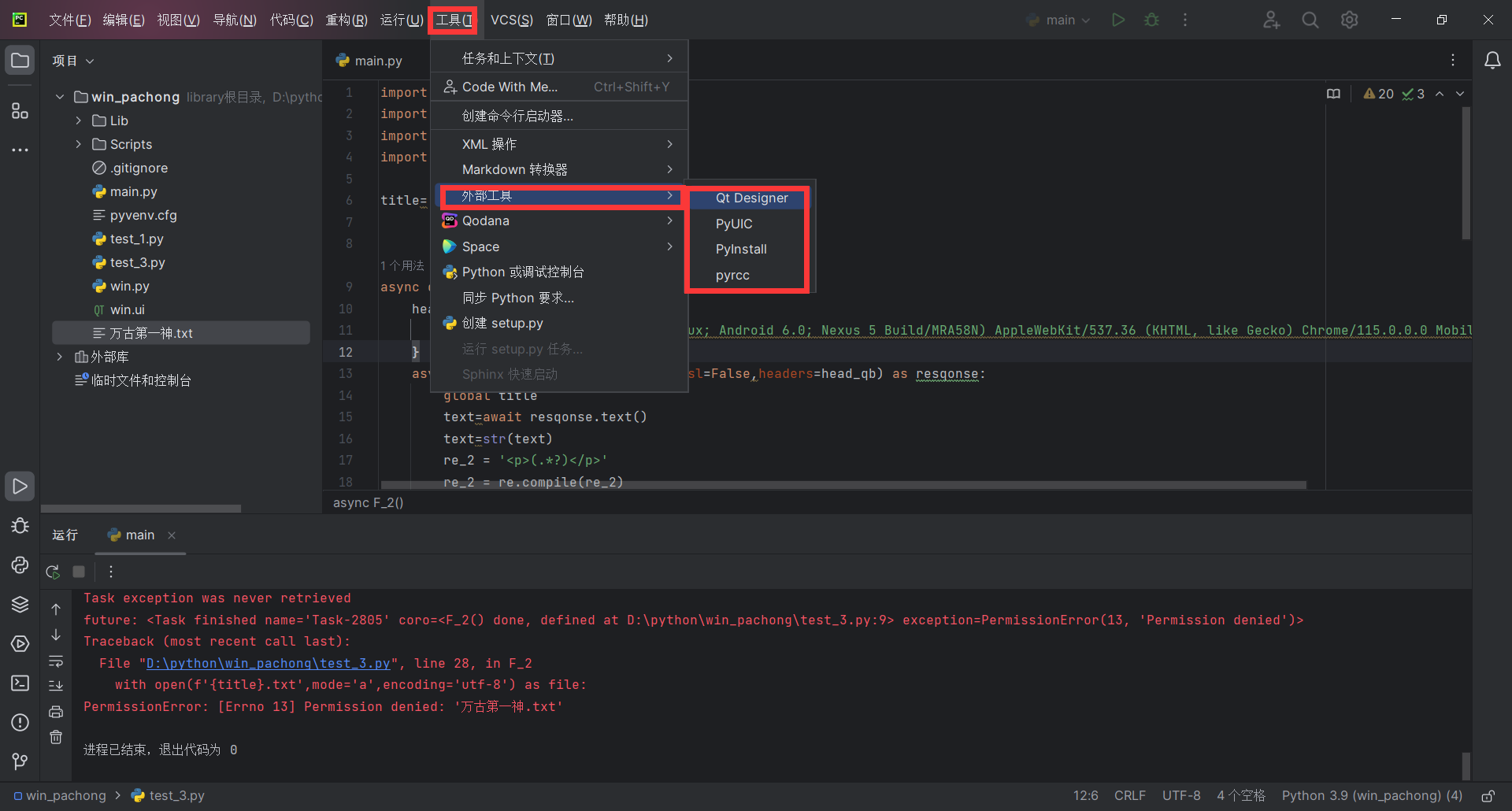Open the Notifications bell icon
This screenshot has width=1512, height=811.
(x=1492, y=61)
